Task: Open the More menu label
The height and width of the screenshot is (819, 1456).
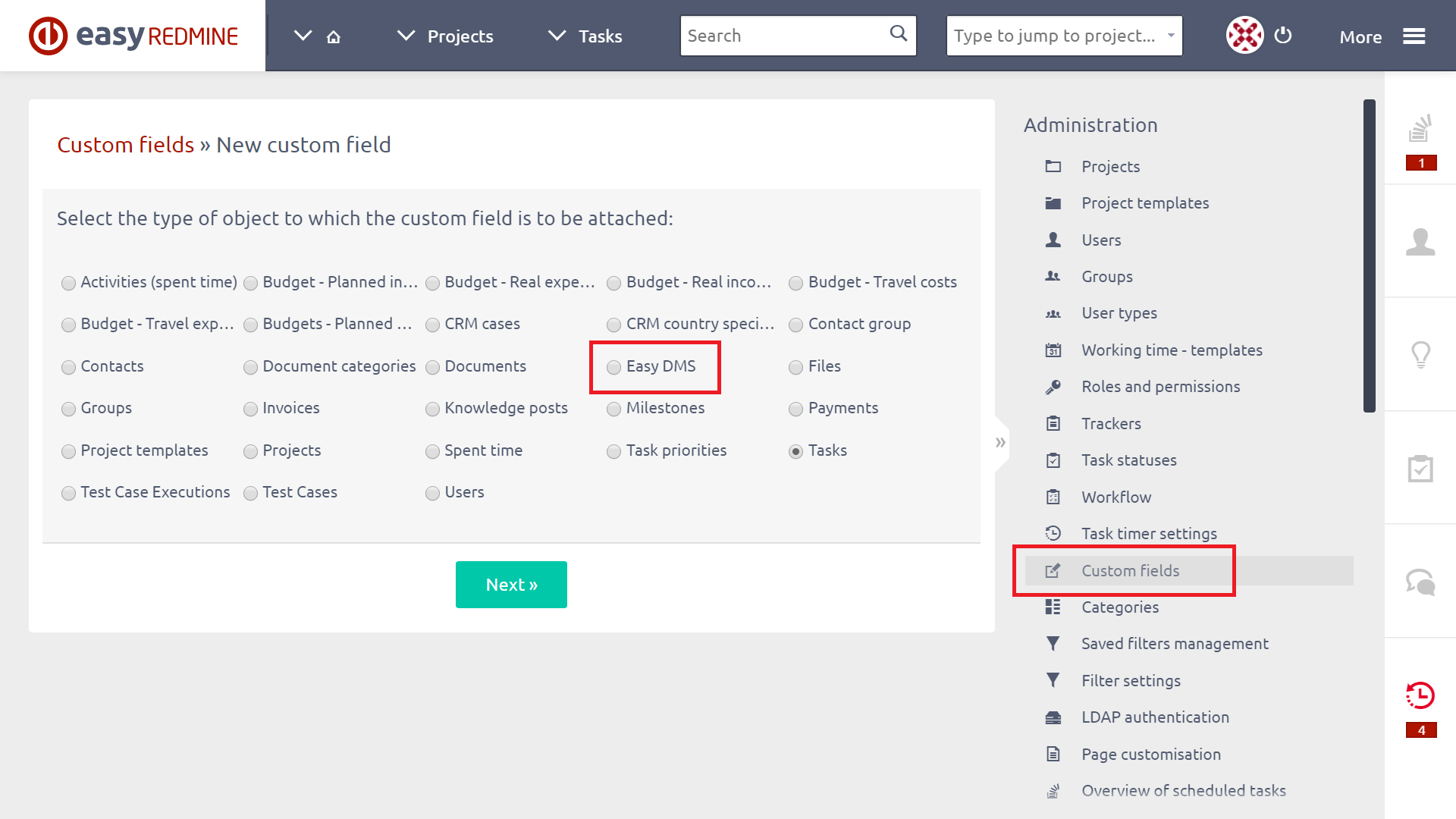Action: click(1360, 37)
